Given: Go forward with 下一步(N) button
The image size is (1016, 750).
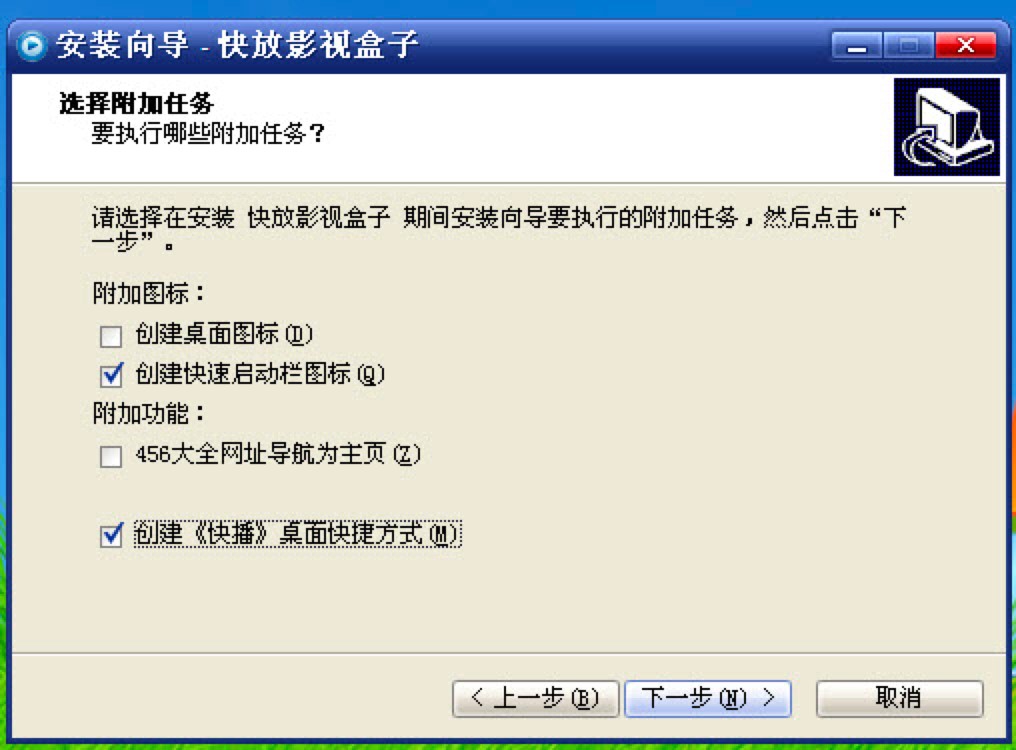Looking at the screenshot, I should (x=708, y=698).
